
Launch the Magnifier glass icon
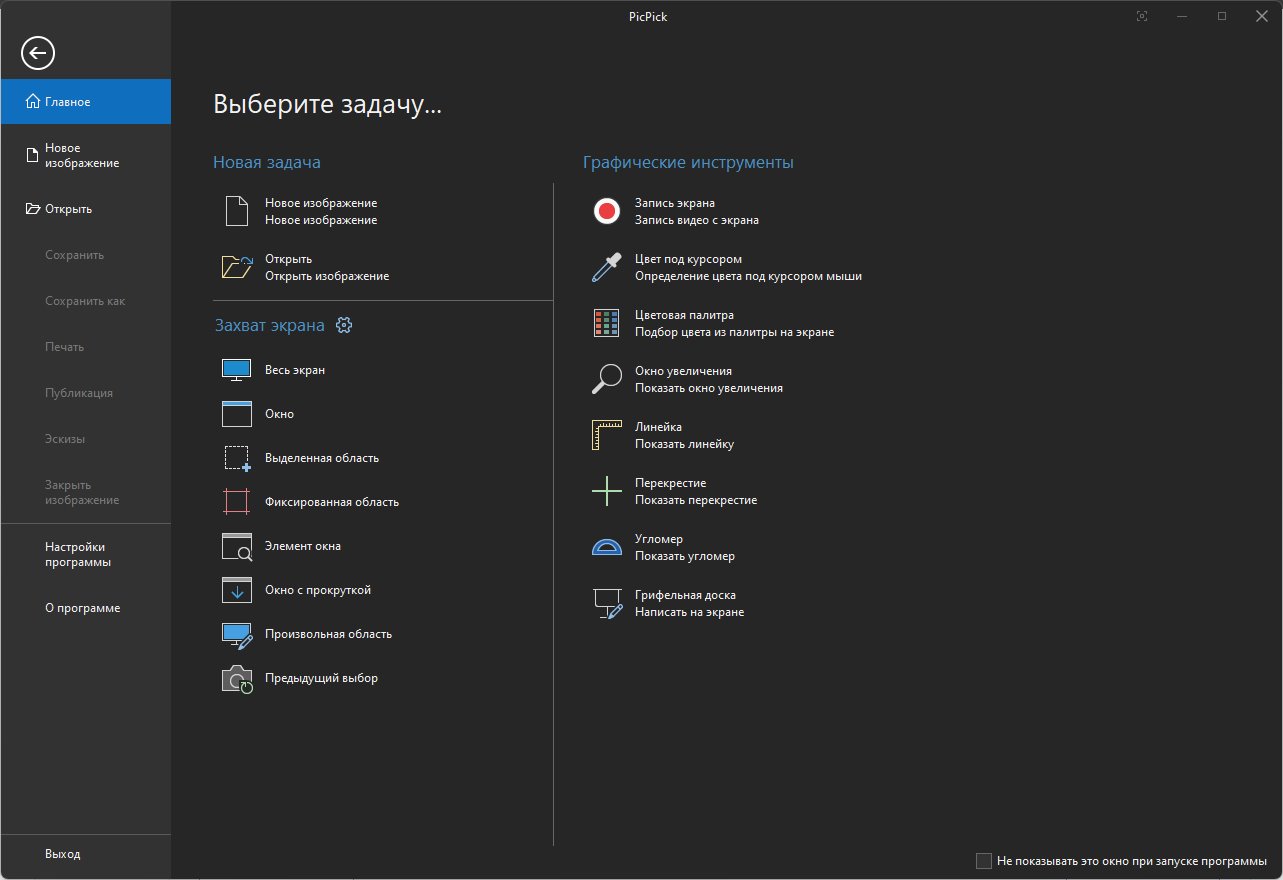point(607,379)
